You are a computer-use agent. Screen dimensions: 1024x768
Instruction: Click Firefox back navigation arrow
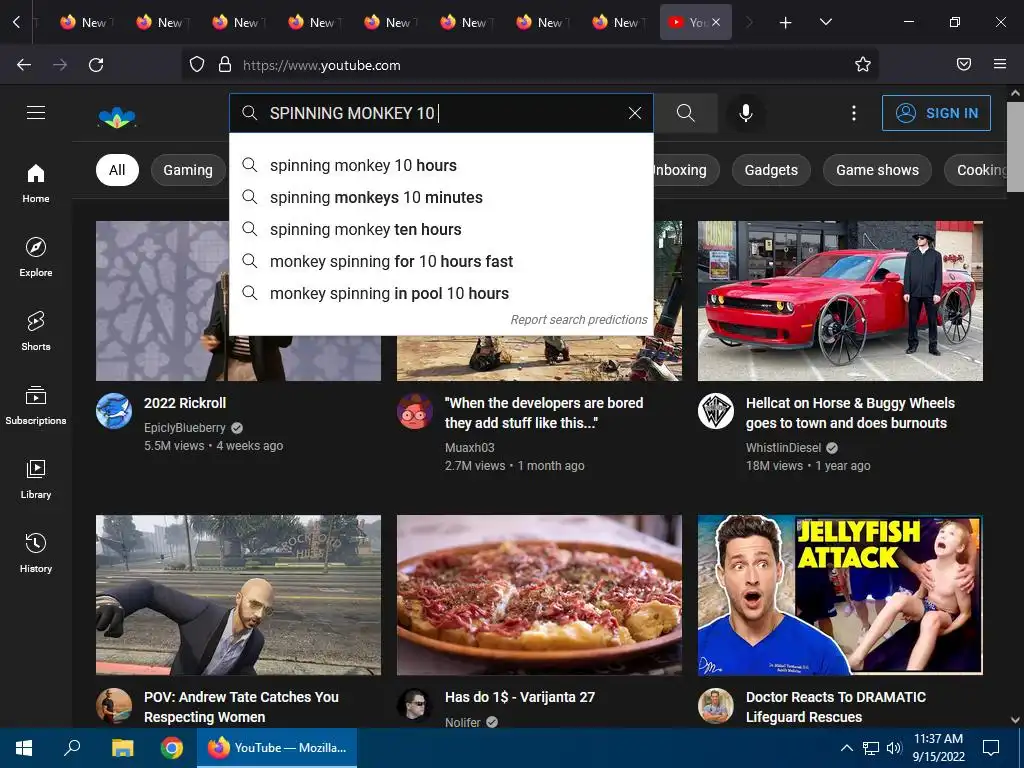[x=24, y=65]
